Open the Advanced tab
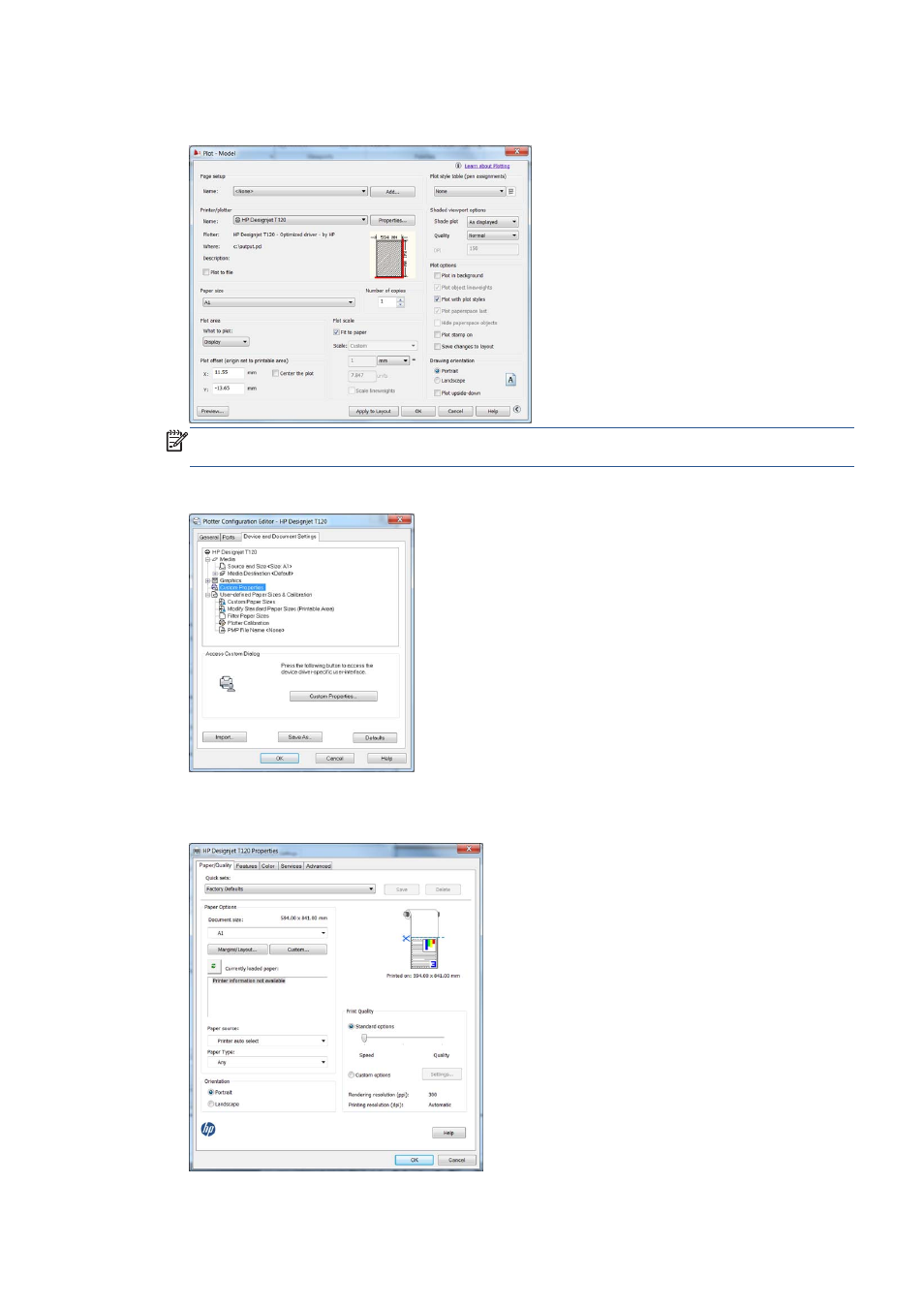The height and width of the screenshot is (1308, 924). pyautogui.click(x=319, y=866)
